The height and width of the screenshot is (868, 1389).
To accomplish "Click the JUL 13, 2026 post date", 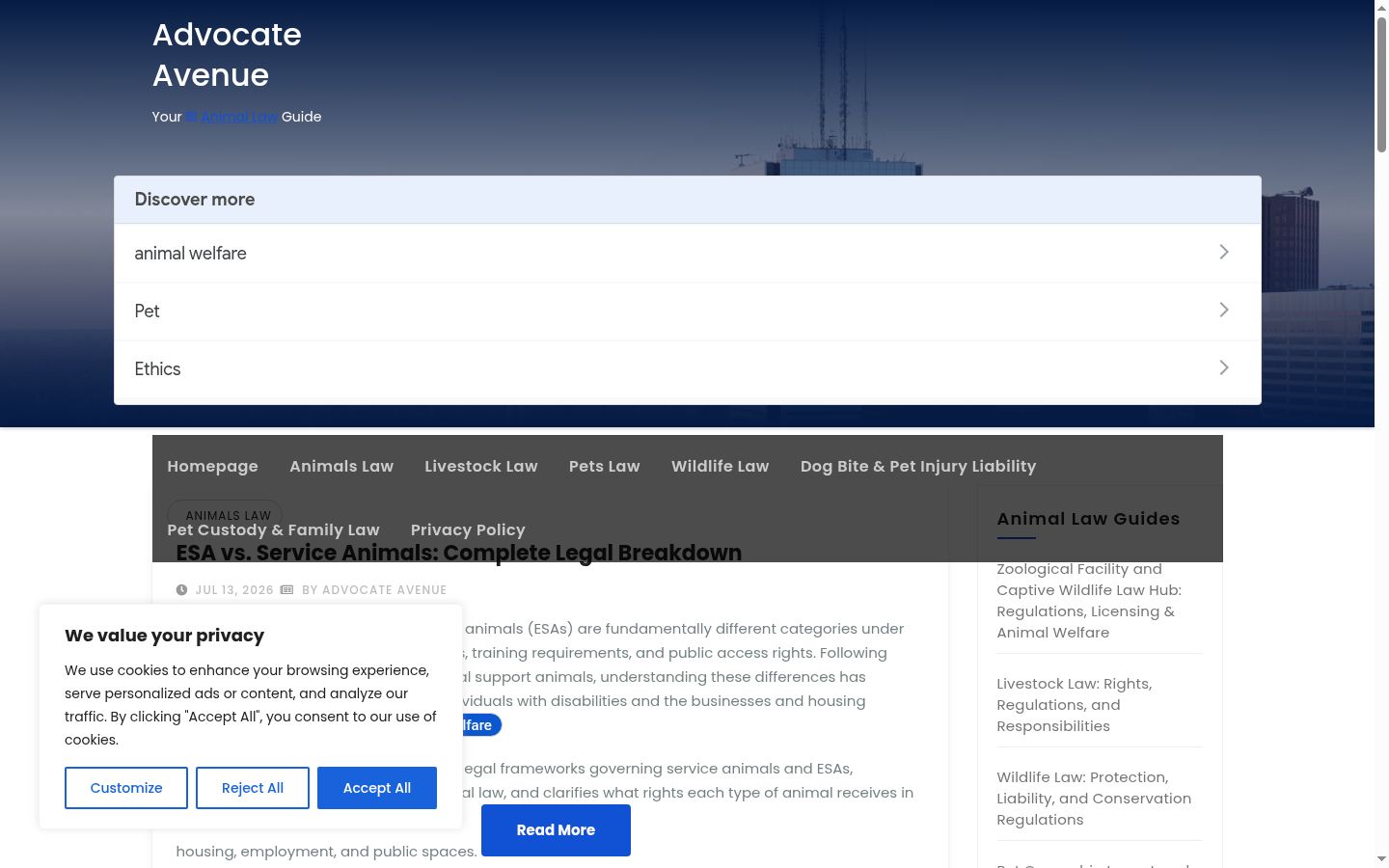I will (234, 590).
